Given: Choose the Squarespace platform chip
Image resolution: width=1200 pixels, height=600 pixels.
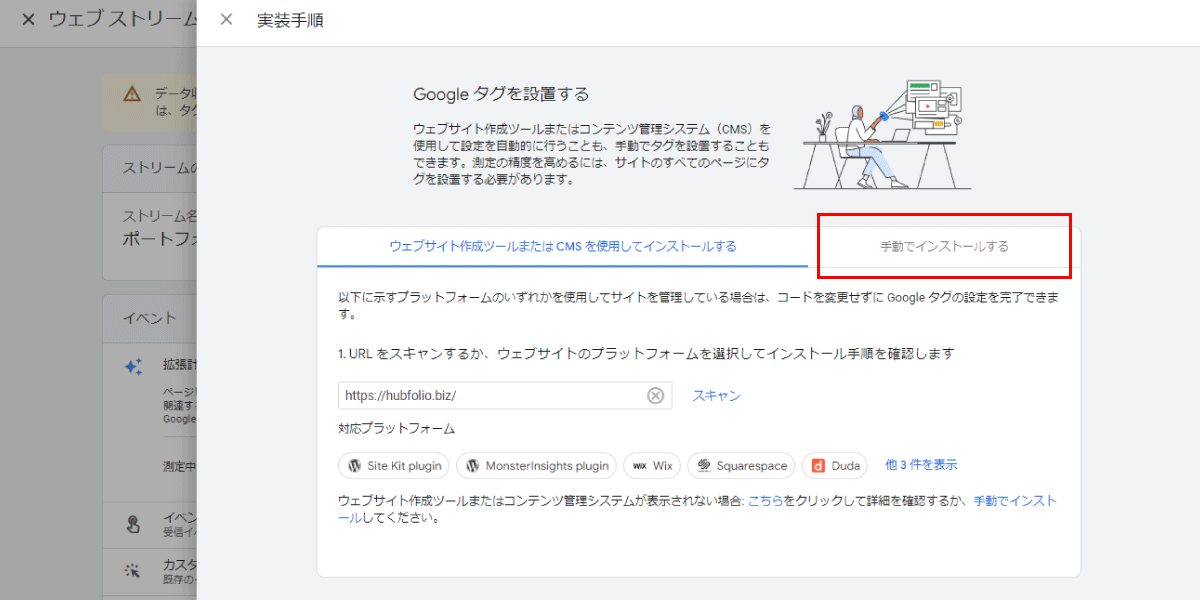Looking at the screenshot, I should 741,466.
